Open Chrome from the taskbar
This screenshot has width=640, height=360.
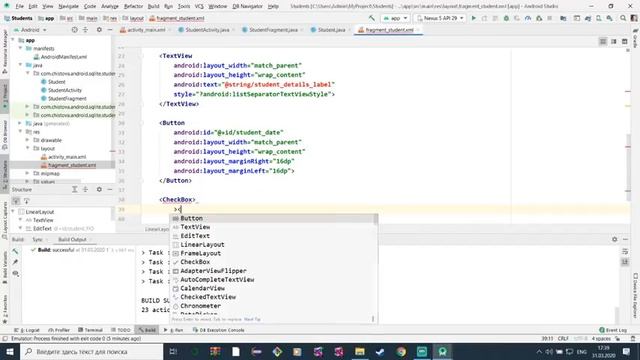point(401,351)
